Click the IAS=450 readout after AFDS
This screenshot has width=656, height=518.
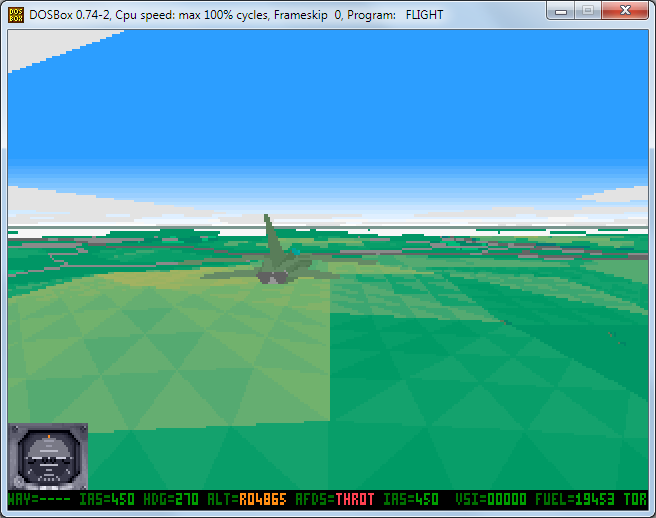(411, 499)
